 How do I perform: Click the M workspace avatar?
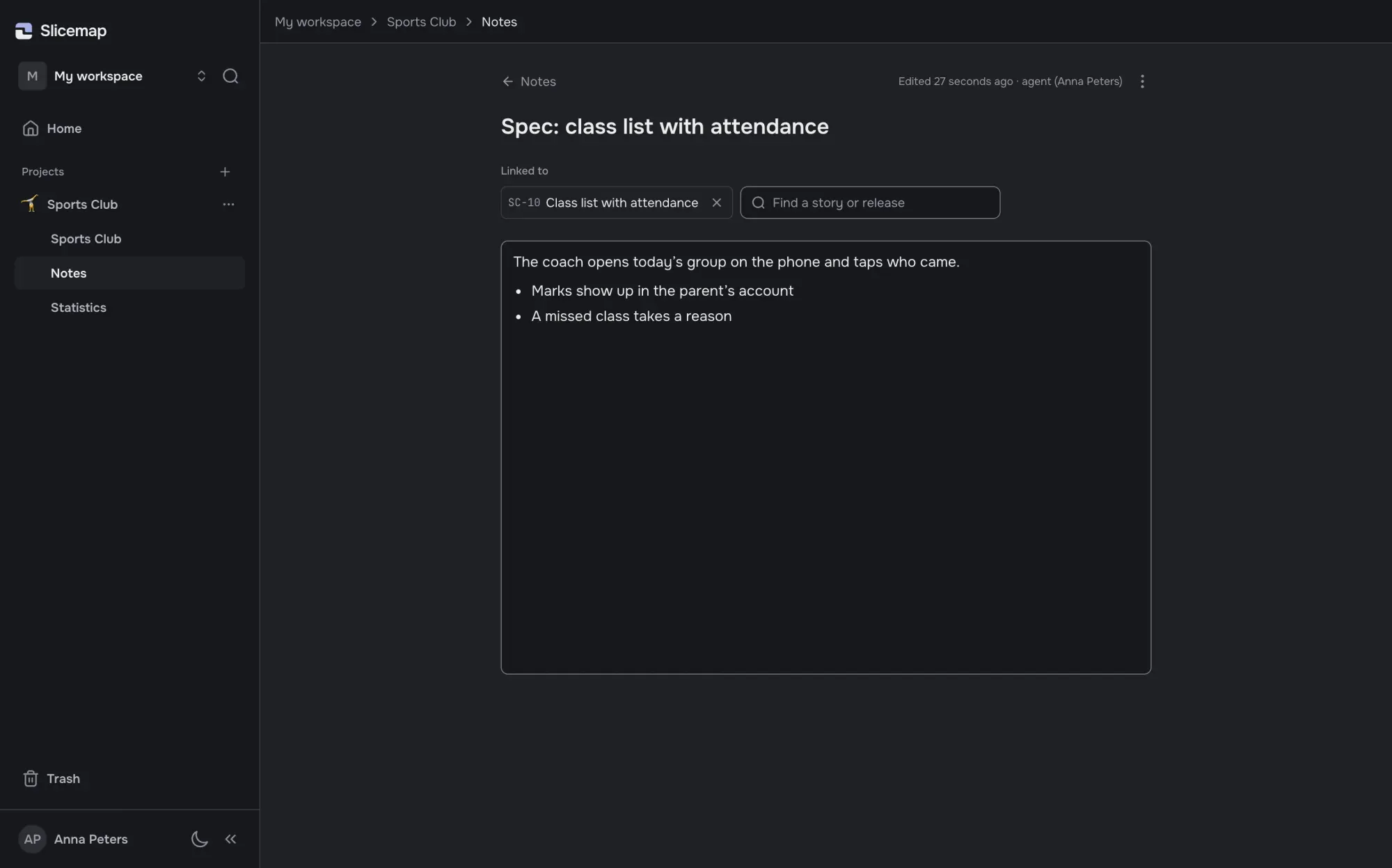[32, 76]
